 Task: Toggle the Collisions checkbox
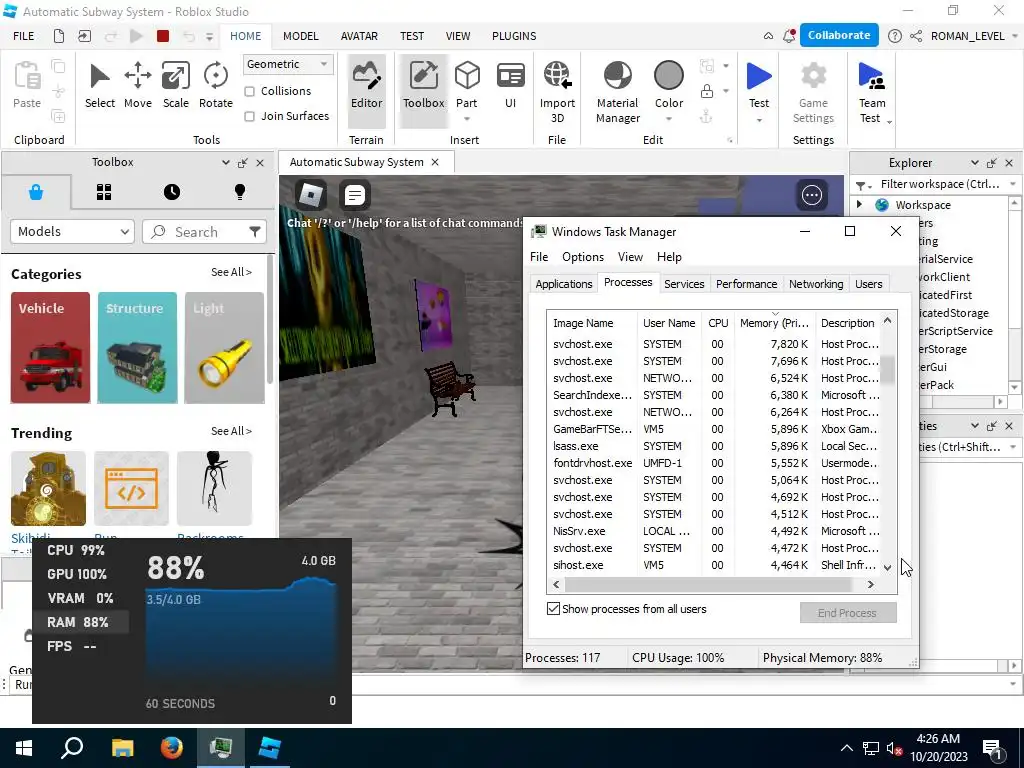tap(249, 91)
